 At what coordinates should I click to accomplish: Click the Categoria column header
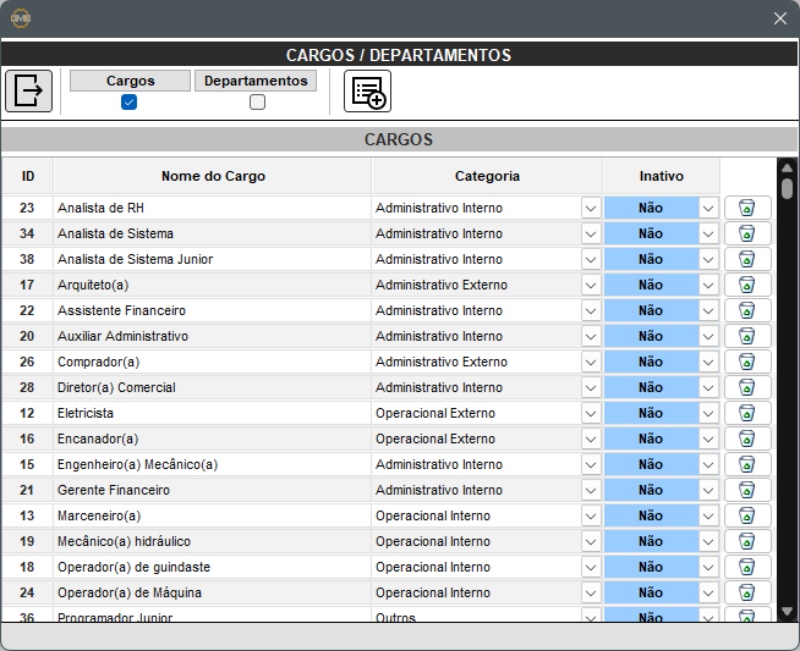pyautogui.click(x=487, y=176)
